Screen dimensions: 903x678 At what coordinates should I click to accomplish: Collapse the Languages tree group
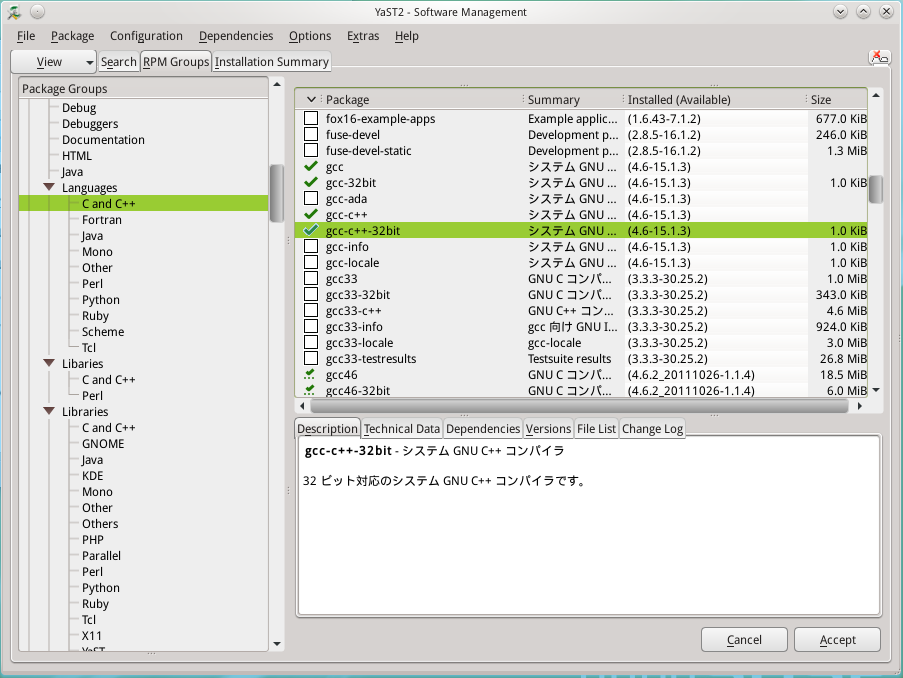(50, 187)
